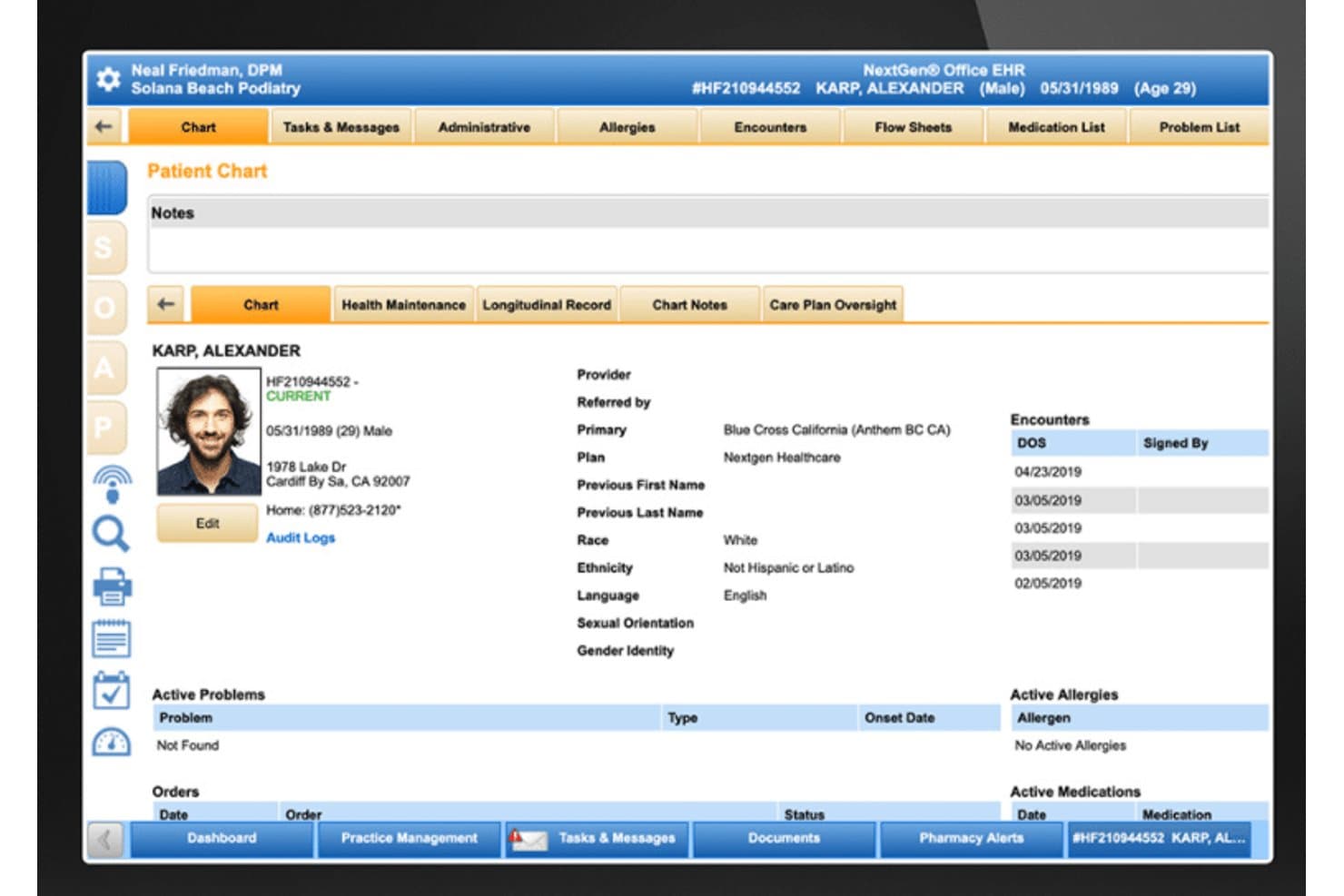Click the solid blue sidebar tab above S

tap(106, 187)
